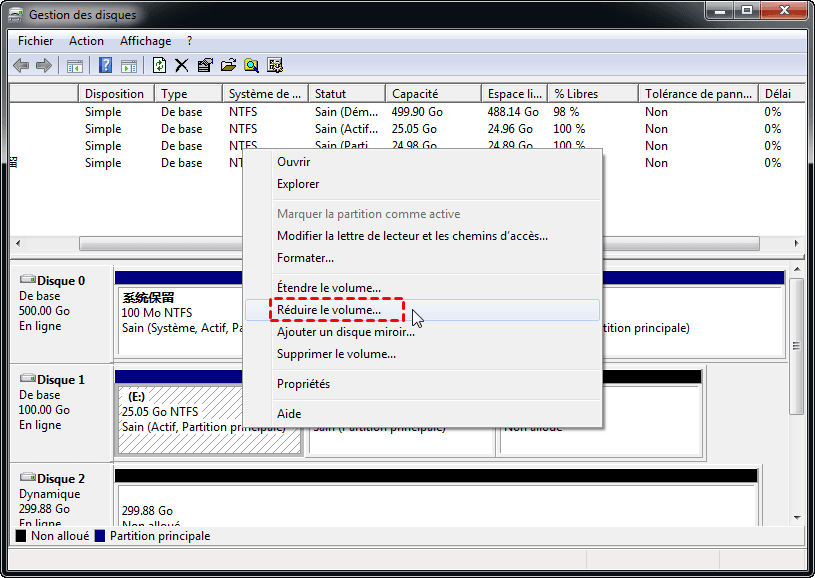
Task: Open Properties via the toolbar icon
Action: pyautogui.click(x=205, y=65)
